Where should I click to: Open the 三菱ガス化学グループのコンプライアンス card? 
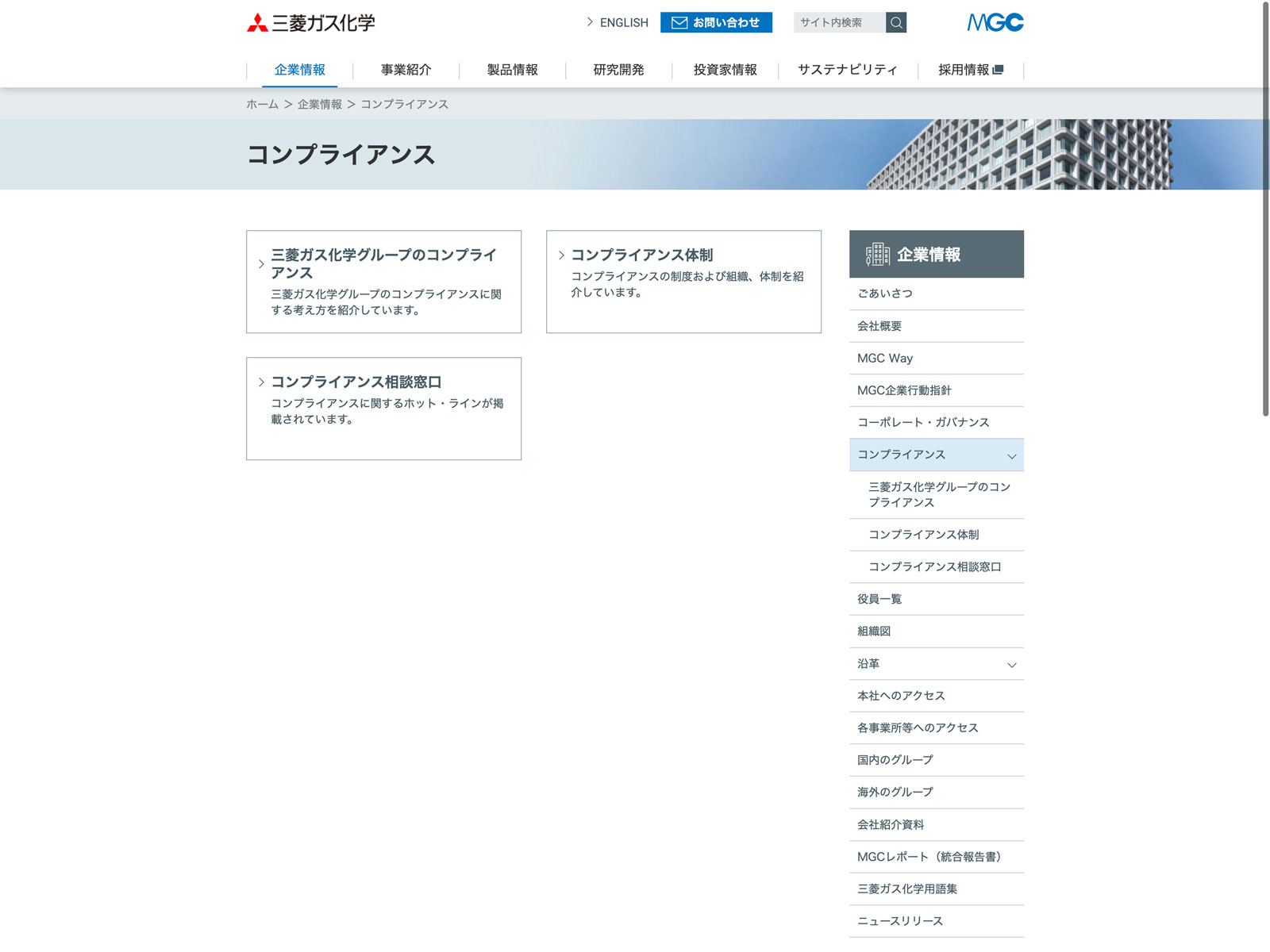point(383,282)
